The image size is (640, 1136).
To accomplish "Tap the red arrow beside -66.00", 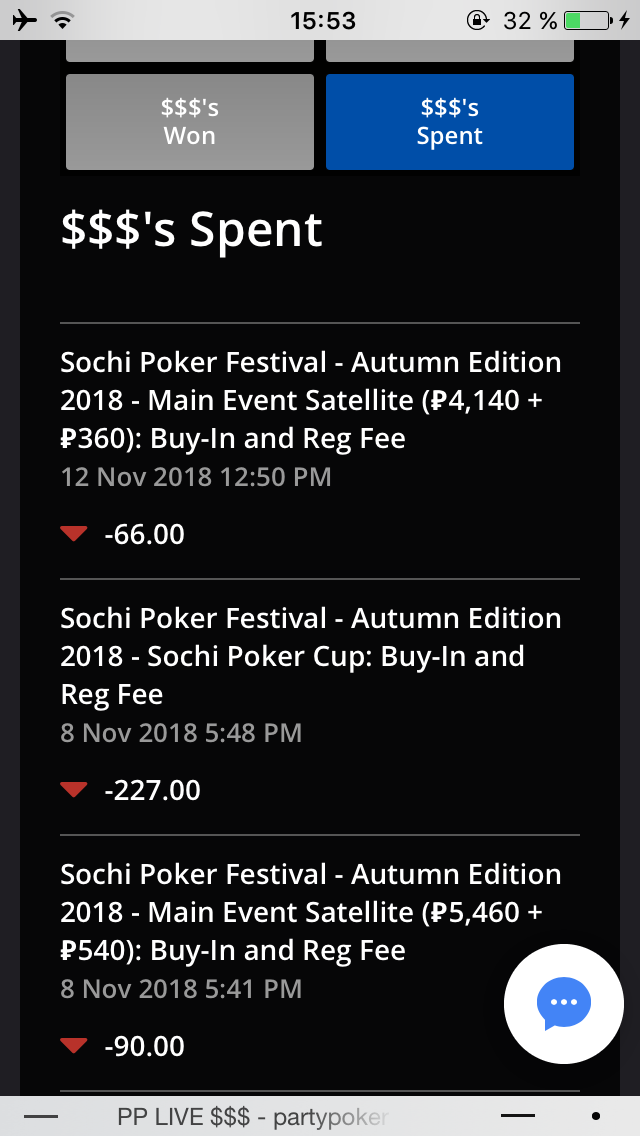I will click(x=74, y=534).
